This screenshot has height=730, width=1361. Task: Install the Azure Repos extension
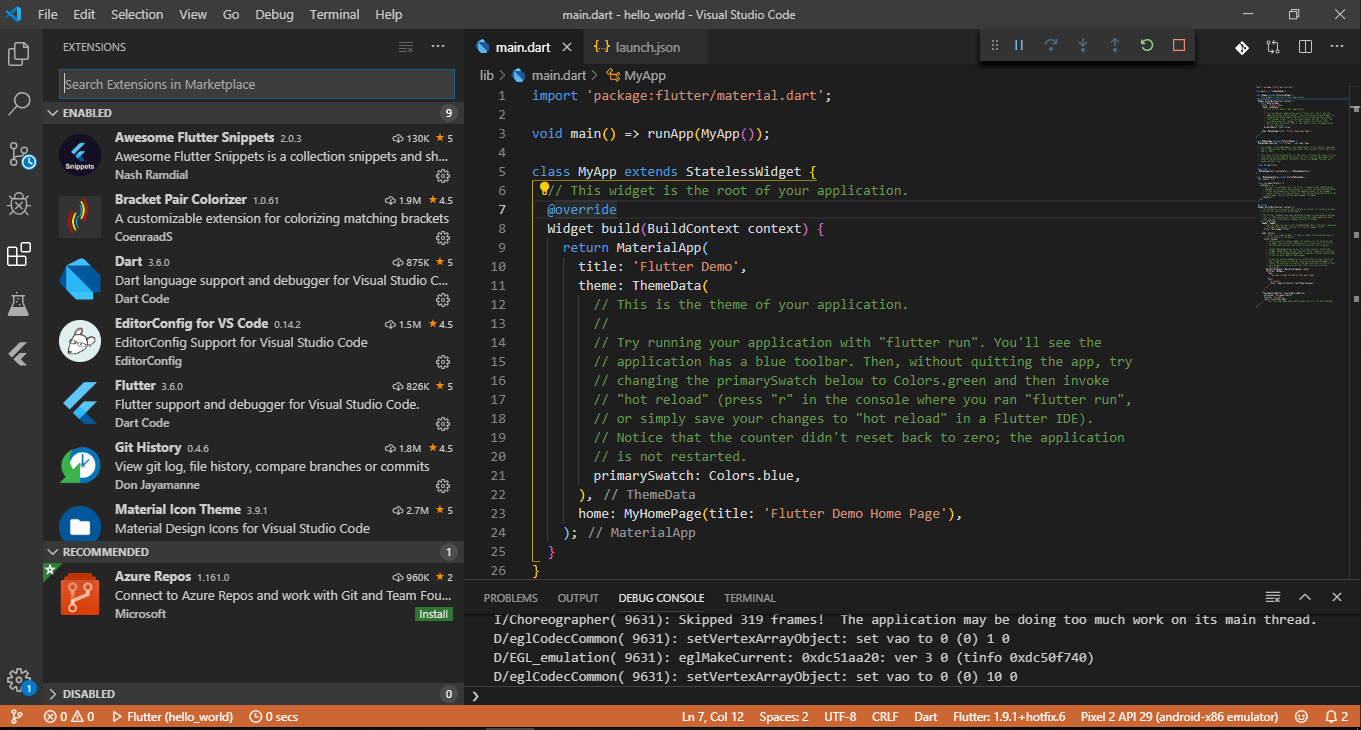click(x=433, y=614)
